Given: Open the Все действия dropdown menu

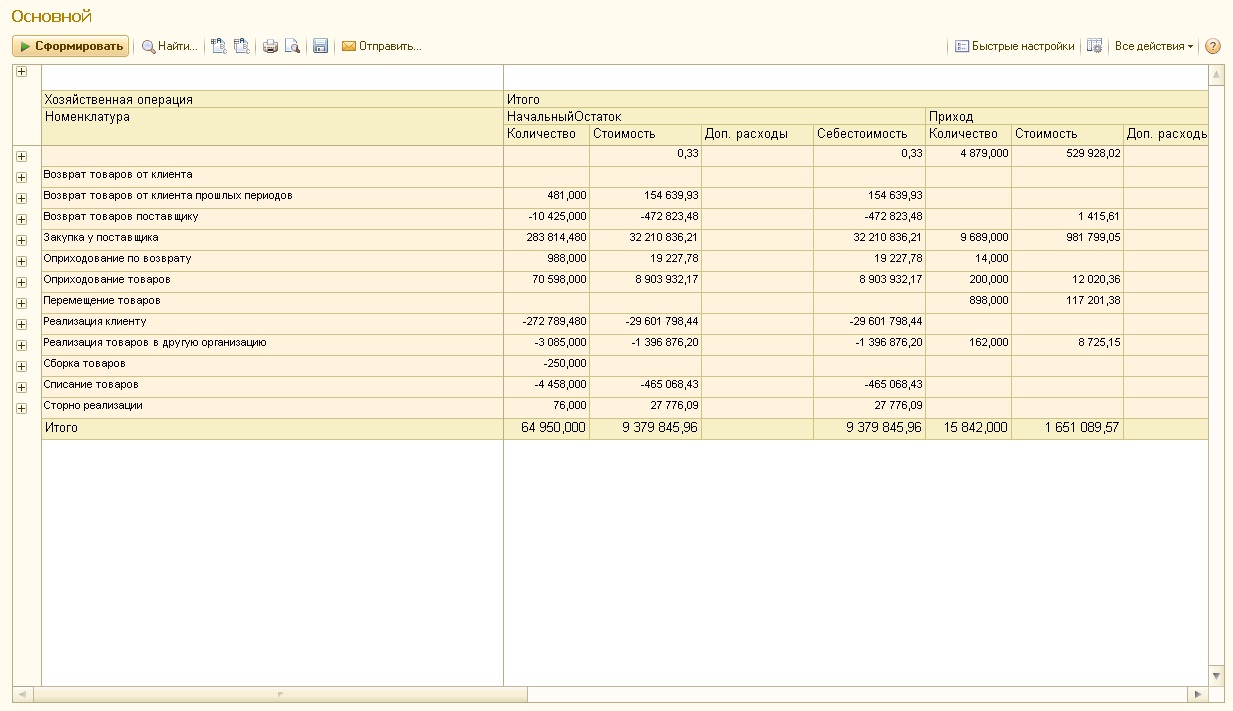Looking at the screenshot, I should pos(1153,46).
